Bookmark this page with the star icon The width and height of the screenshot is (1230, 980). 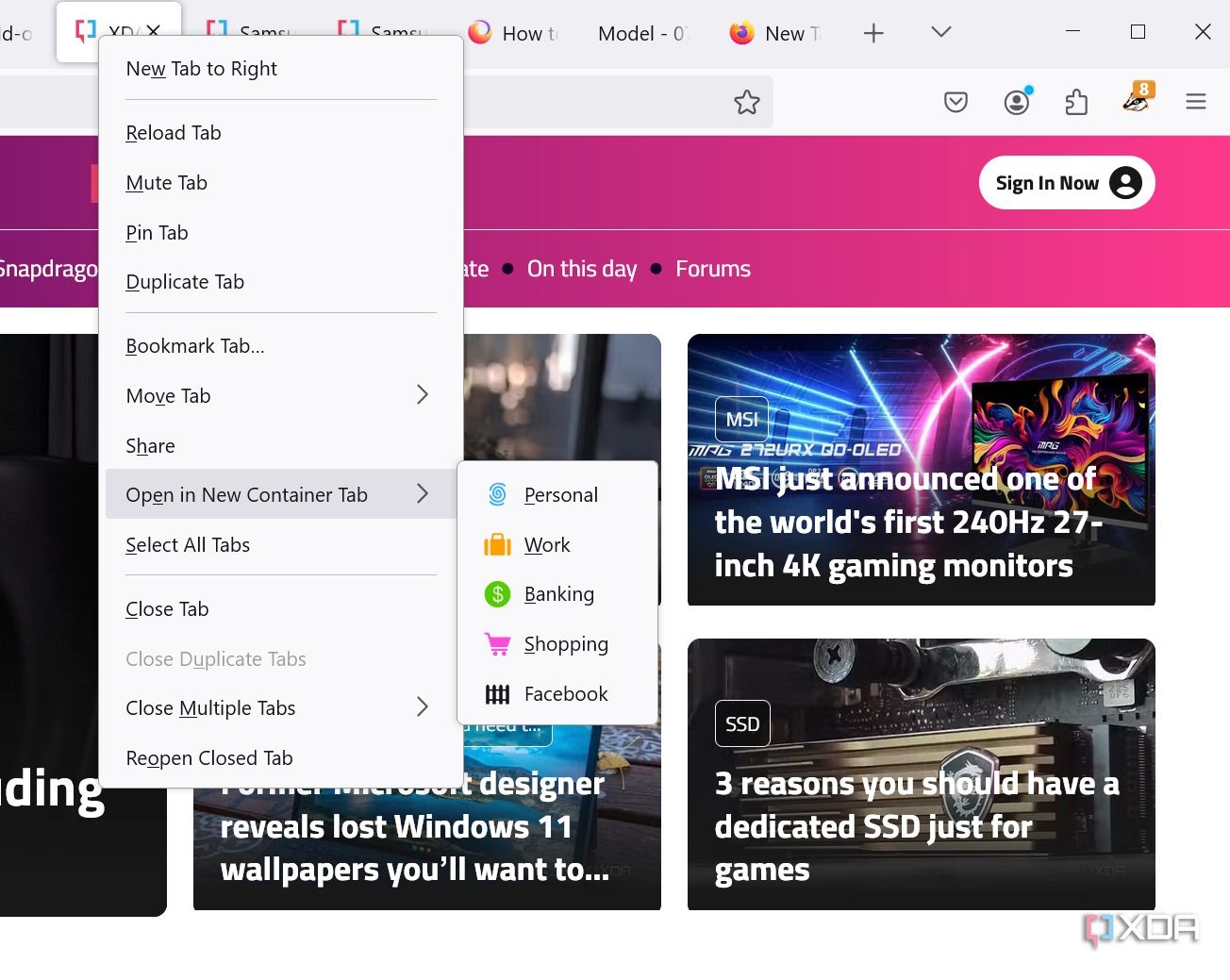pos(746,102)
